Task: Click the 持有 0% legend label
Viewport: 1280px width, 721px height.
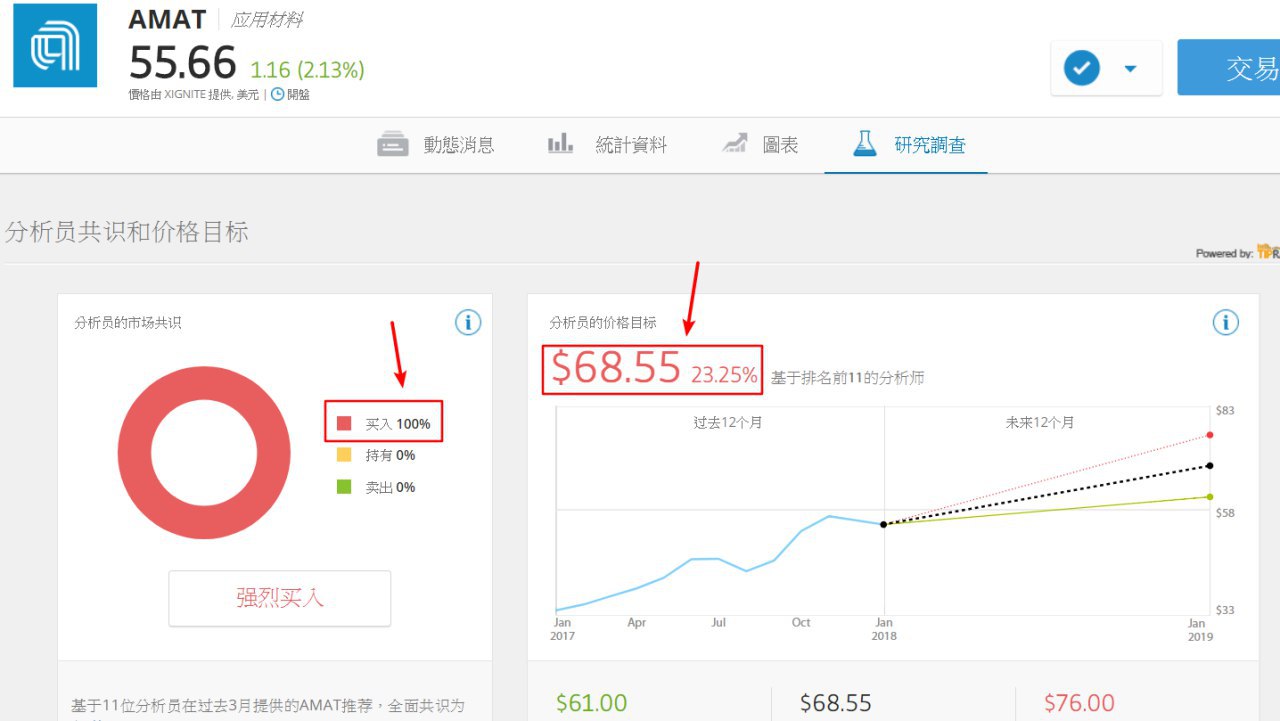Action: (x=390, y=455)
